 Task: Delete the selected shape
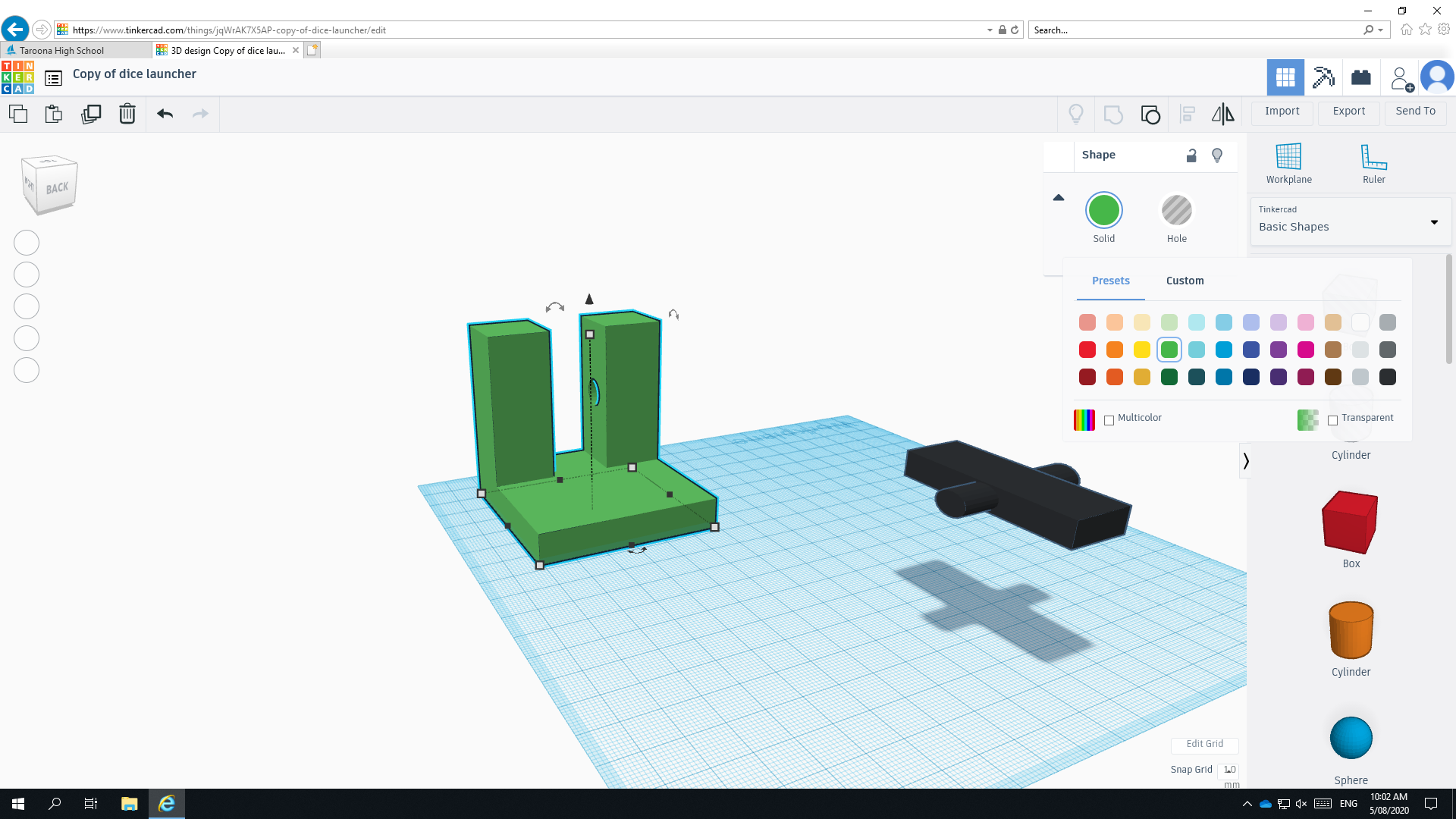127,114
